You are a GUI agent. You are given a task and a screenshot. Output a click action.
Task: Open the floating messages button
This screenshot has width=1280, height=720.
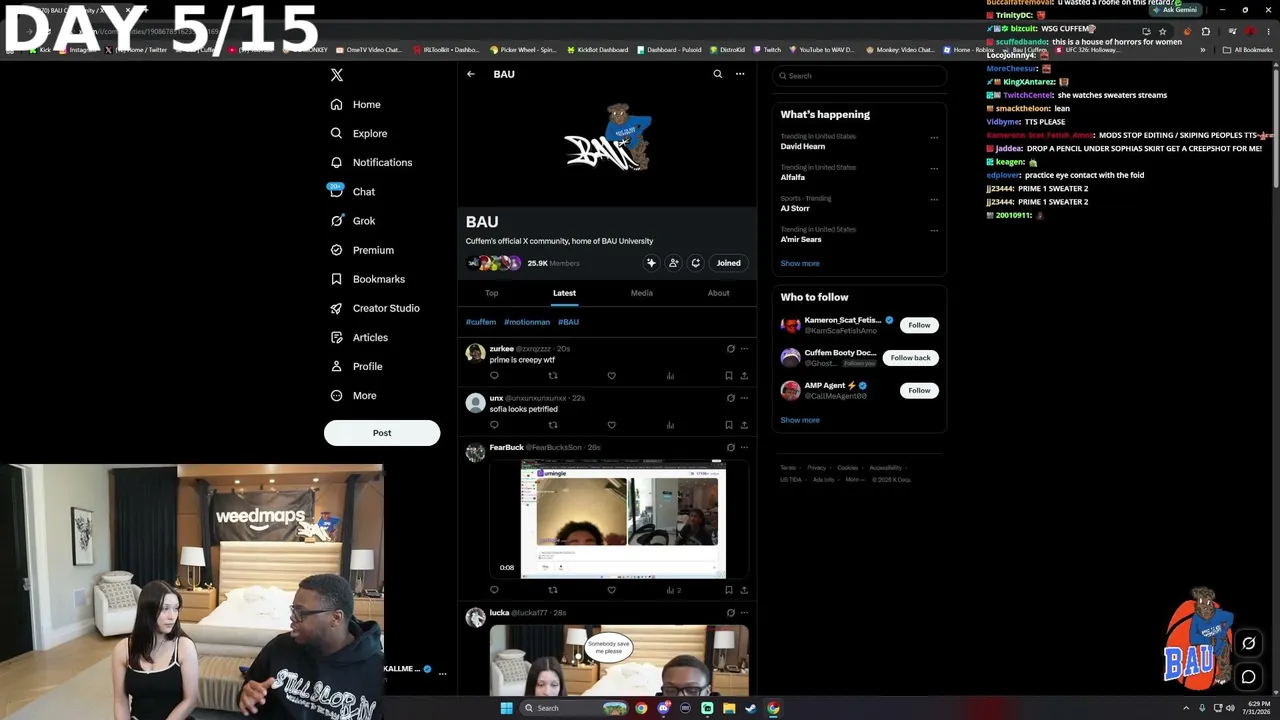[1248, 677]
